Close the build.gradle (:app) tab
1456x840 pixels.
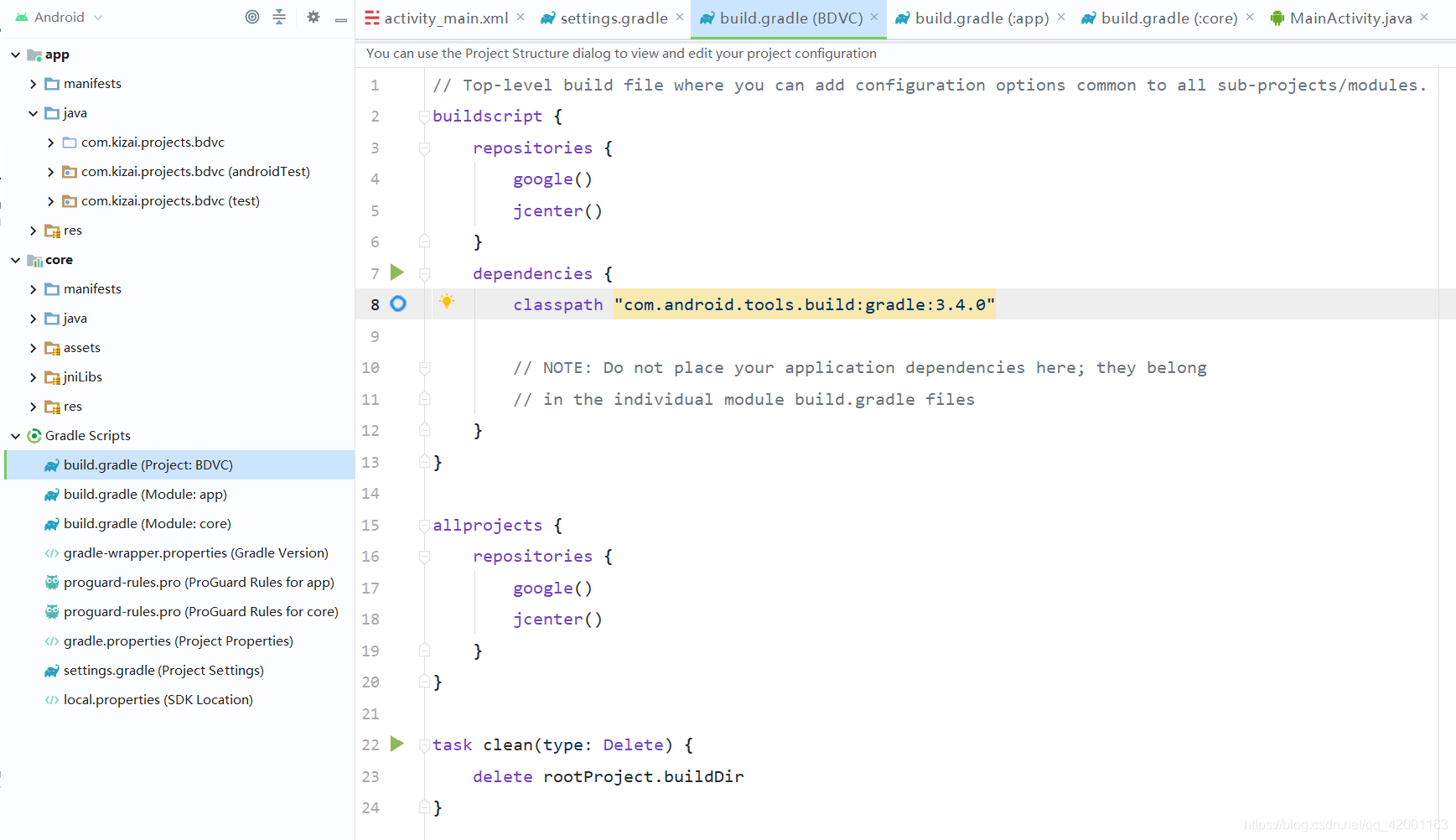pos(1061,17)
